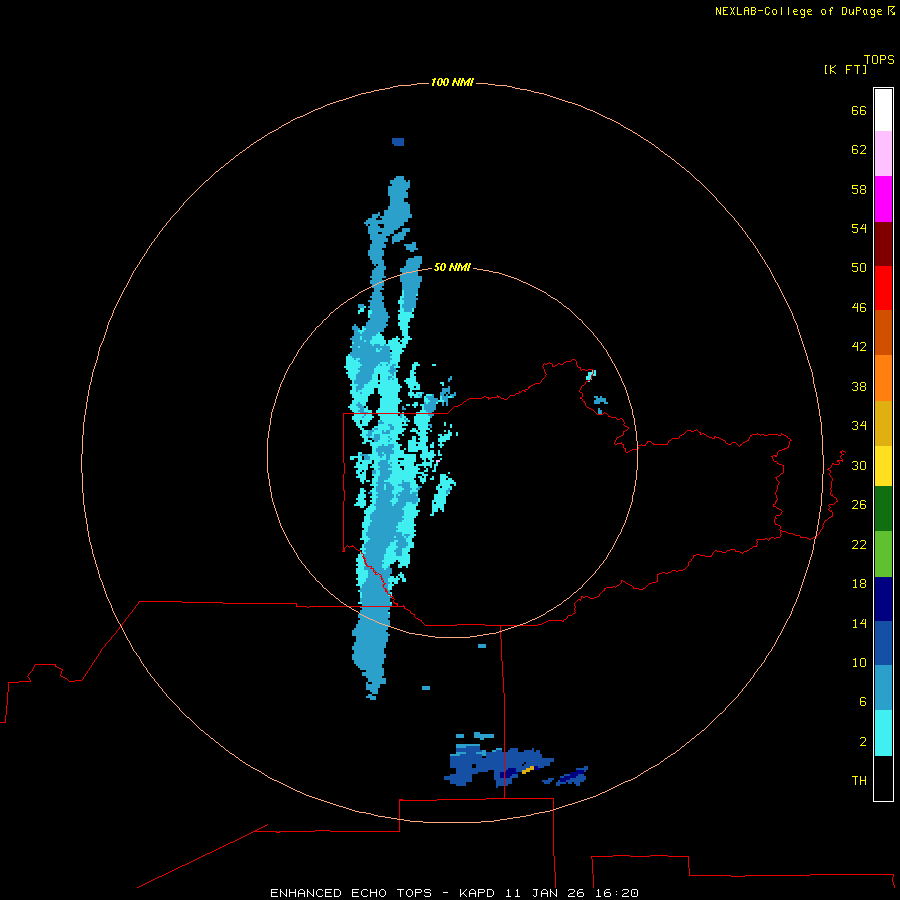Click the 58 legend value label
This screenshot has height=900, width=900.
[859, 189]
